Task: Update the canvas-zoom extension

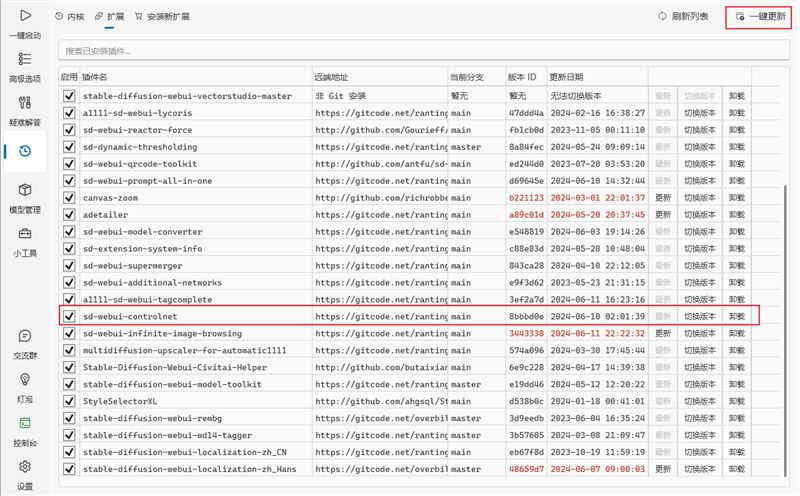Action: (663, 197)
